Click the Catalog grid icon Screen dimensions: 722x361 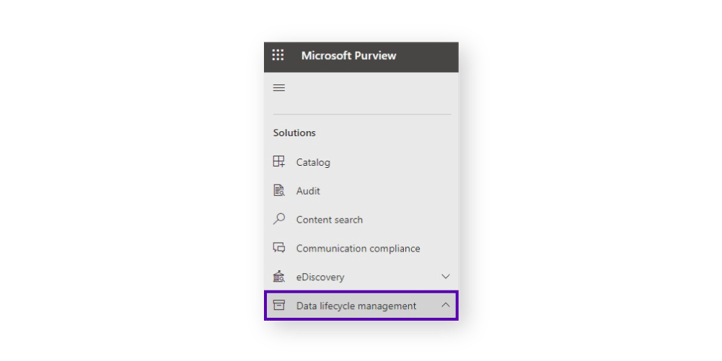pyautogui.click(x=279, y=162)
